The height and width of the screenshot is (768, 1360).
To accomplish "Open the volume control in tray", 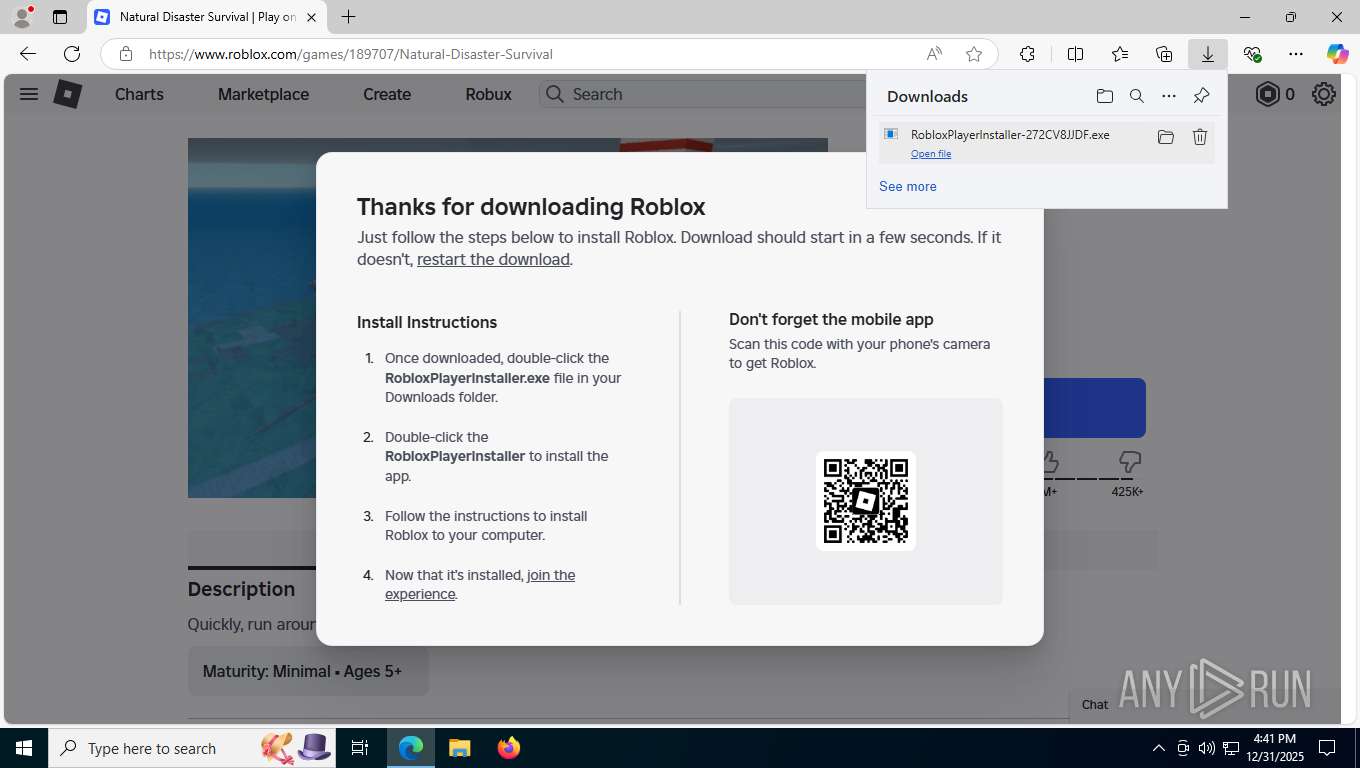I will [x=1207, y=748].
